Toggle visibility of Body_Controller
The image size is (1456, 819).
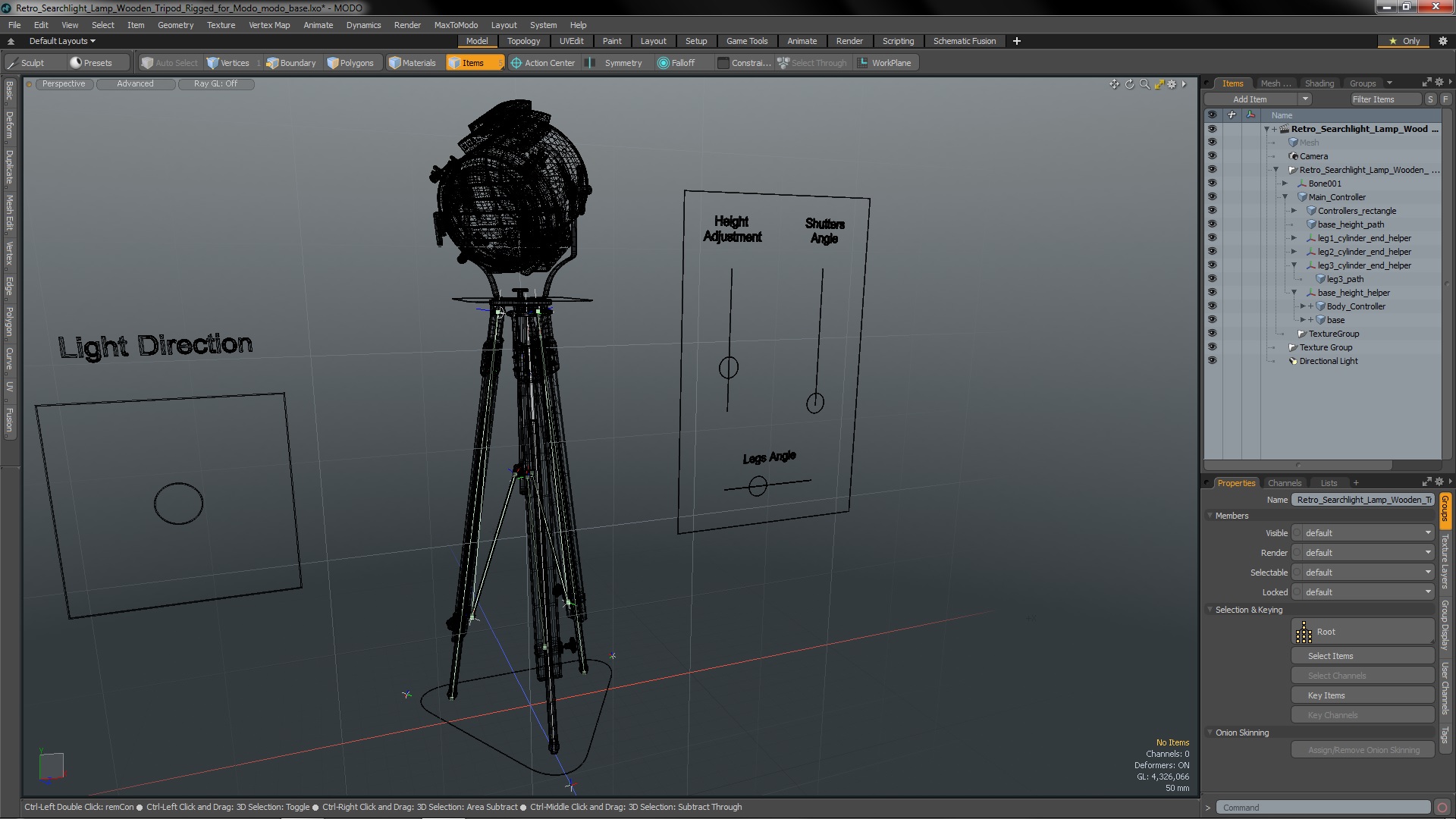point(1212,306)
